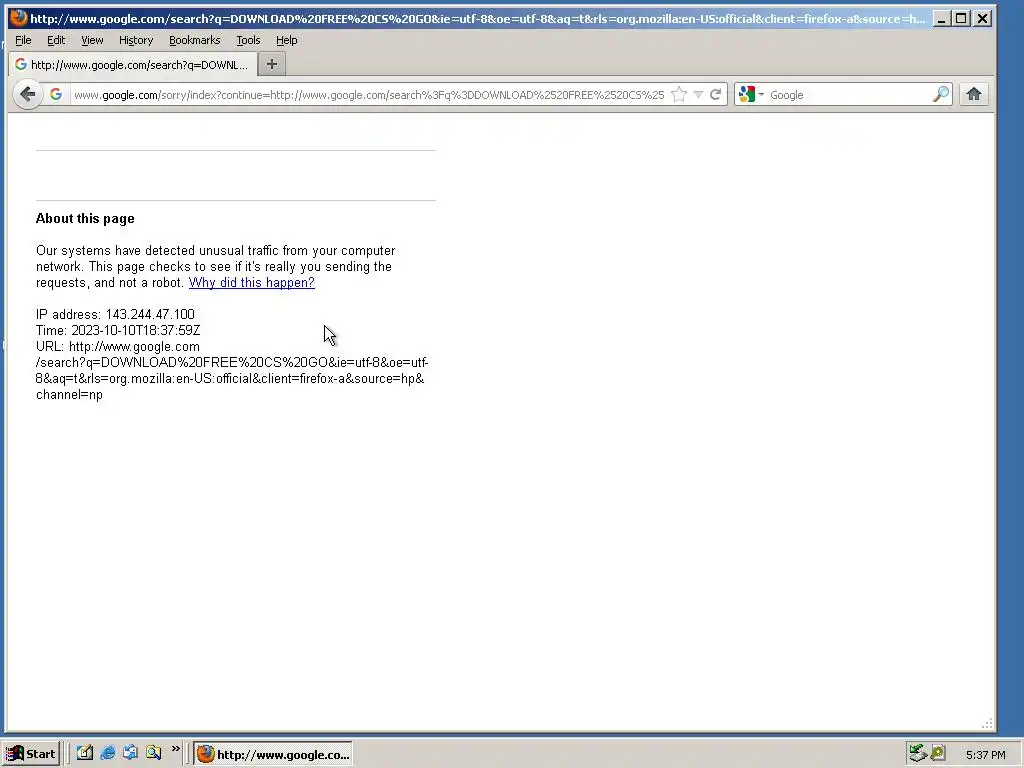Click in the Google search box
Image resolution: width=1024 pixels, height=768 pixels.
(849, 95)
